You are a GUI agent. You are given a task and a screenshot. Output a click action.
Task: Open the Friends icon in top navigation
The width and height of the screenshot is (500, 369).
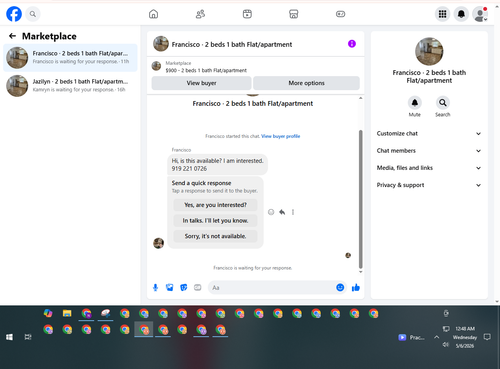(200, 14)
